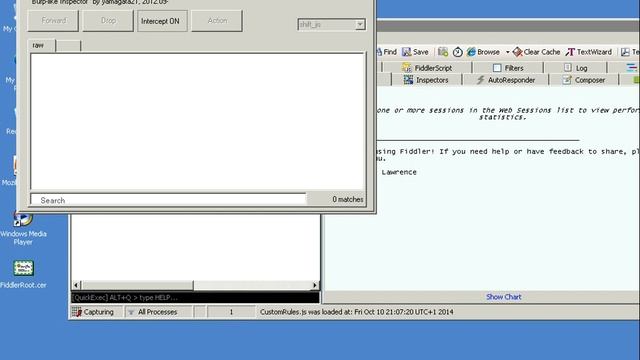
Task: Switch to the Inspectors tab
Action: tap(426, 80)
